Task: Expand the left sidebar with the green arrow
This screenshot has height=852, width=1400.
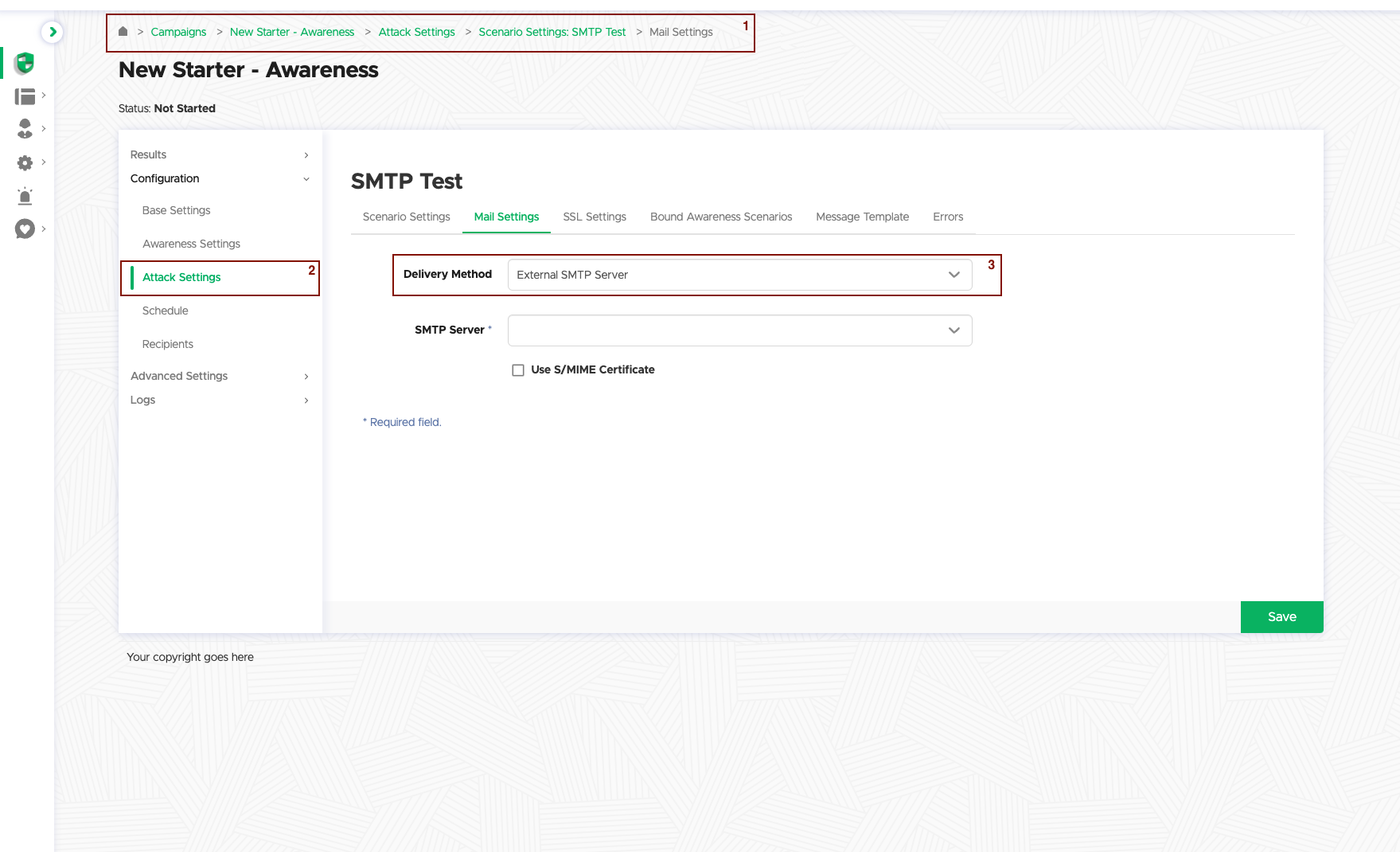Action: (x=53, y=32)
